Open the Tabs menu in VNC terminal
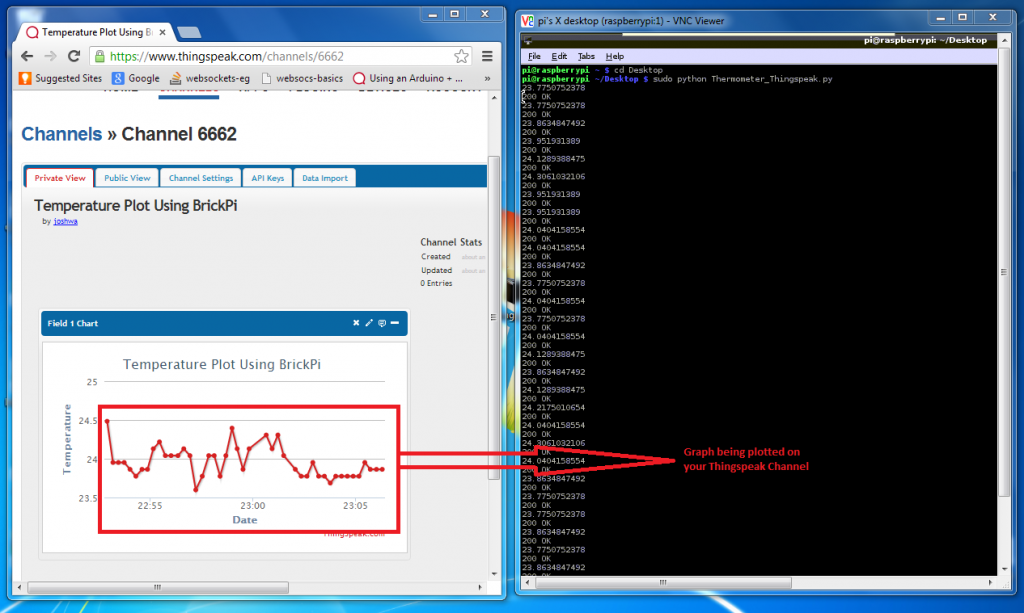 pos(586,56)
